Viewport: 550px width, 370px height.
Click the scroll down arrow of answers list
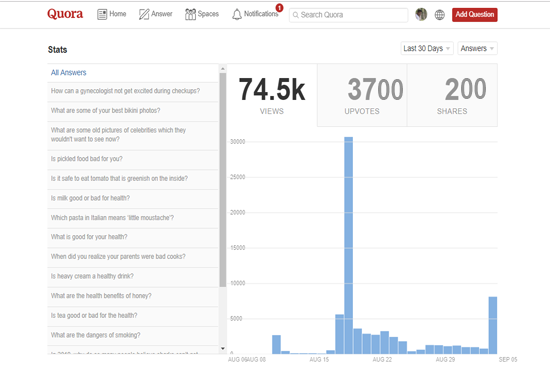pos(222,349)
